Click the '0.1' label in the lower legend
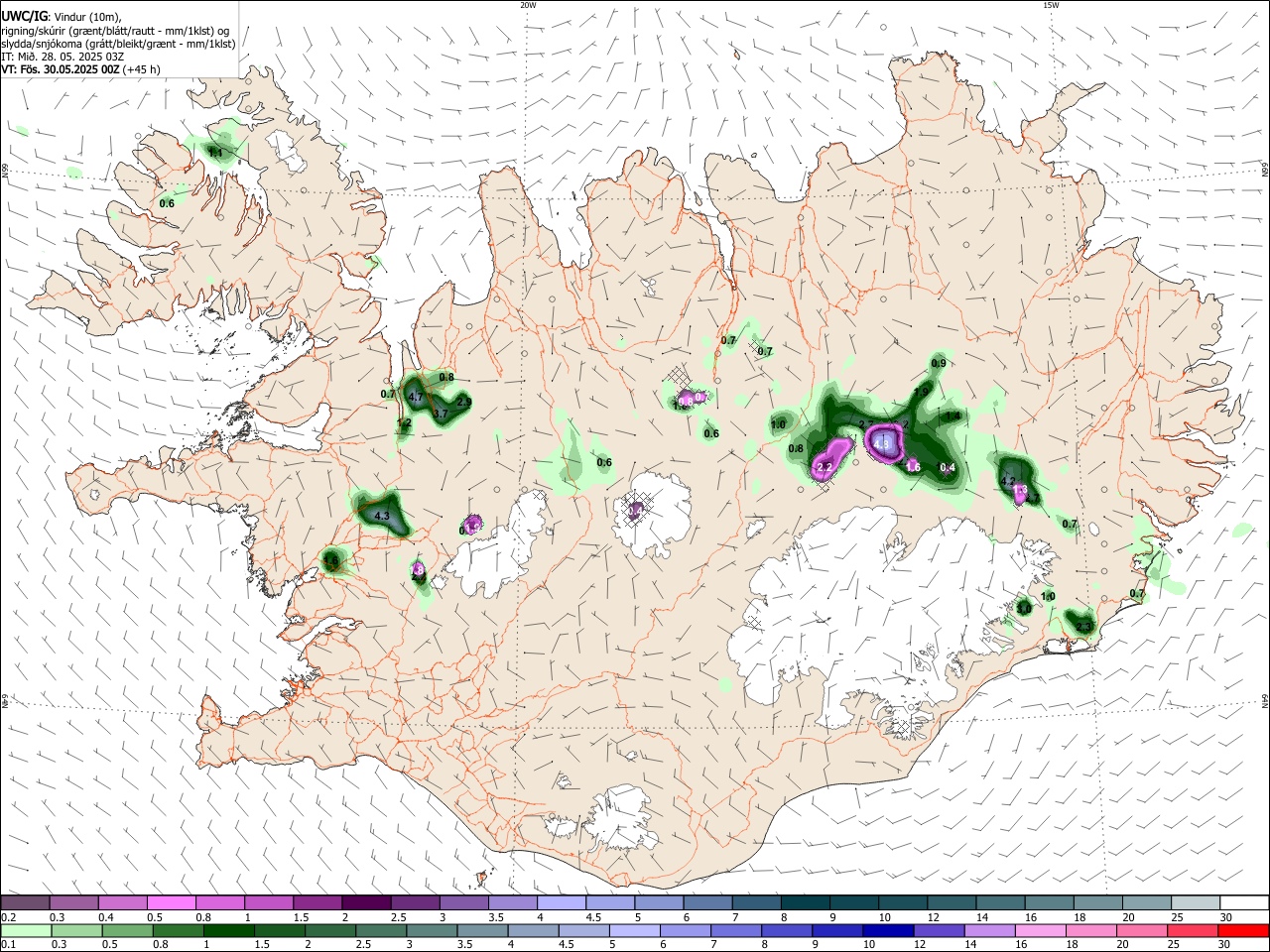Screen dimensions: 1270x952 7,945
